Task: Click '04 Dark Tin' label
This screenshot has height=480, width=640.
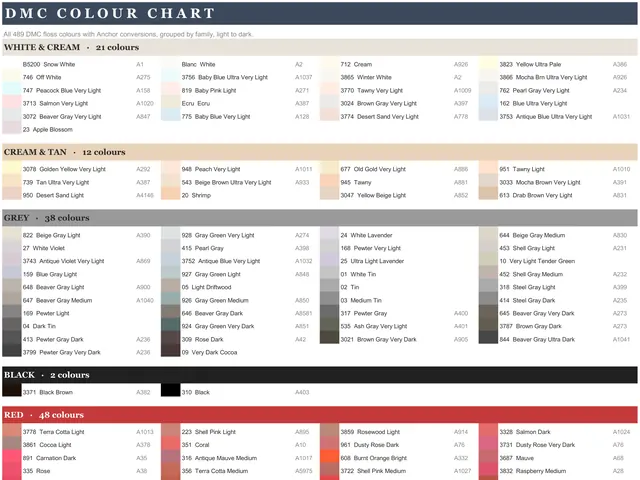Action: pyautogui.click(x=39, y=326)
